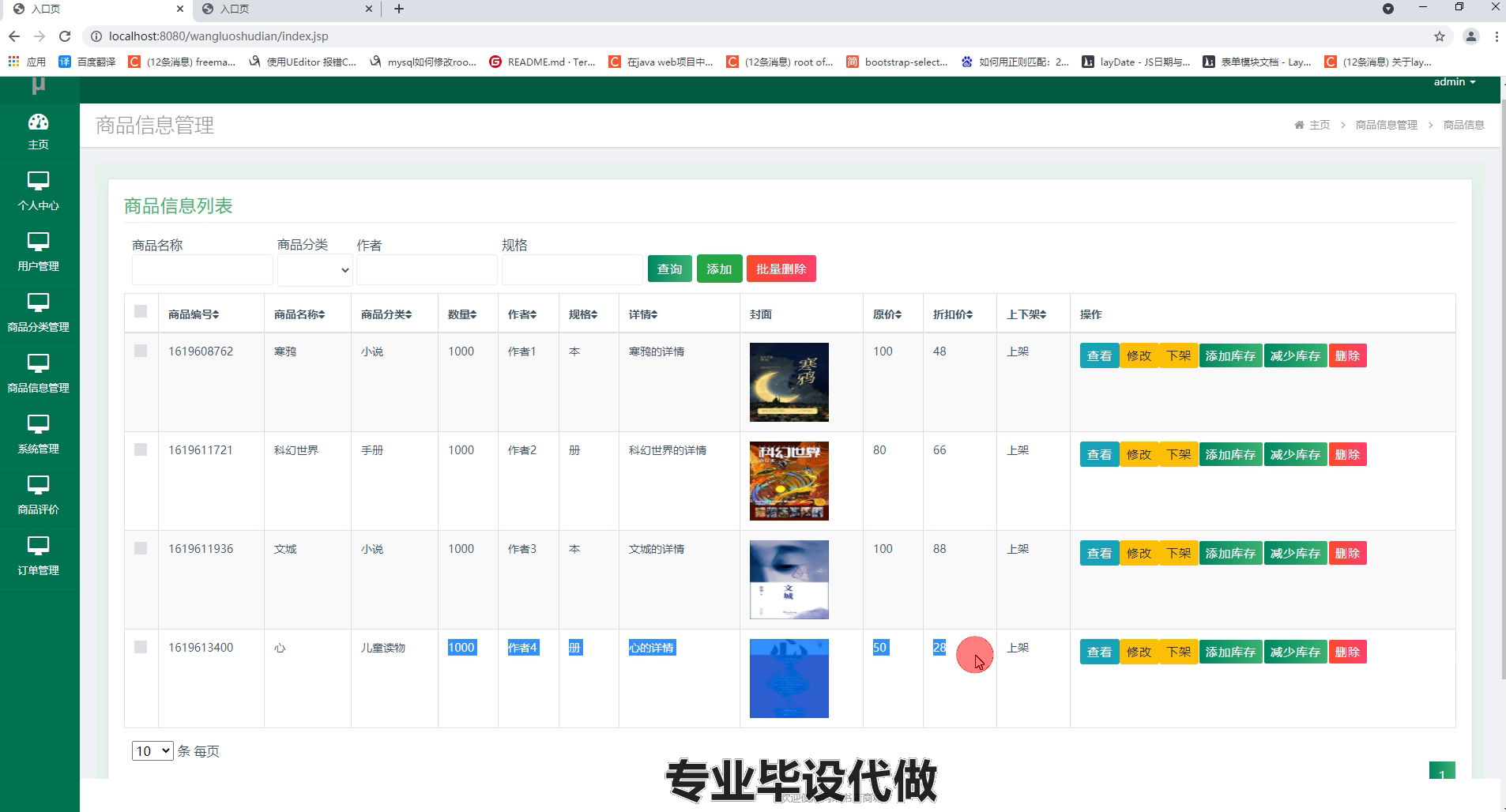Click 查看 for product 寒鸦

(x=1099, y=355)
